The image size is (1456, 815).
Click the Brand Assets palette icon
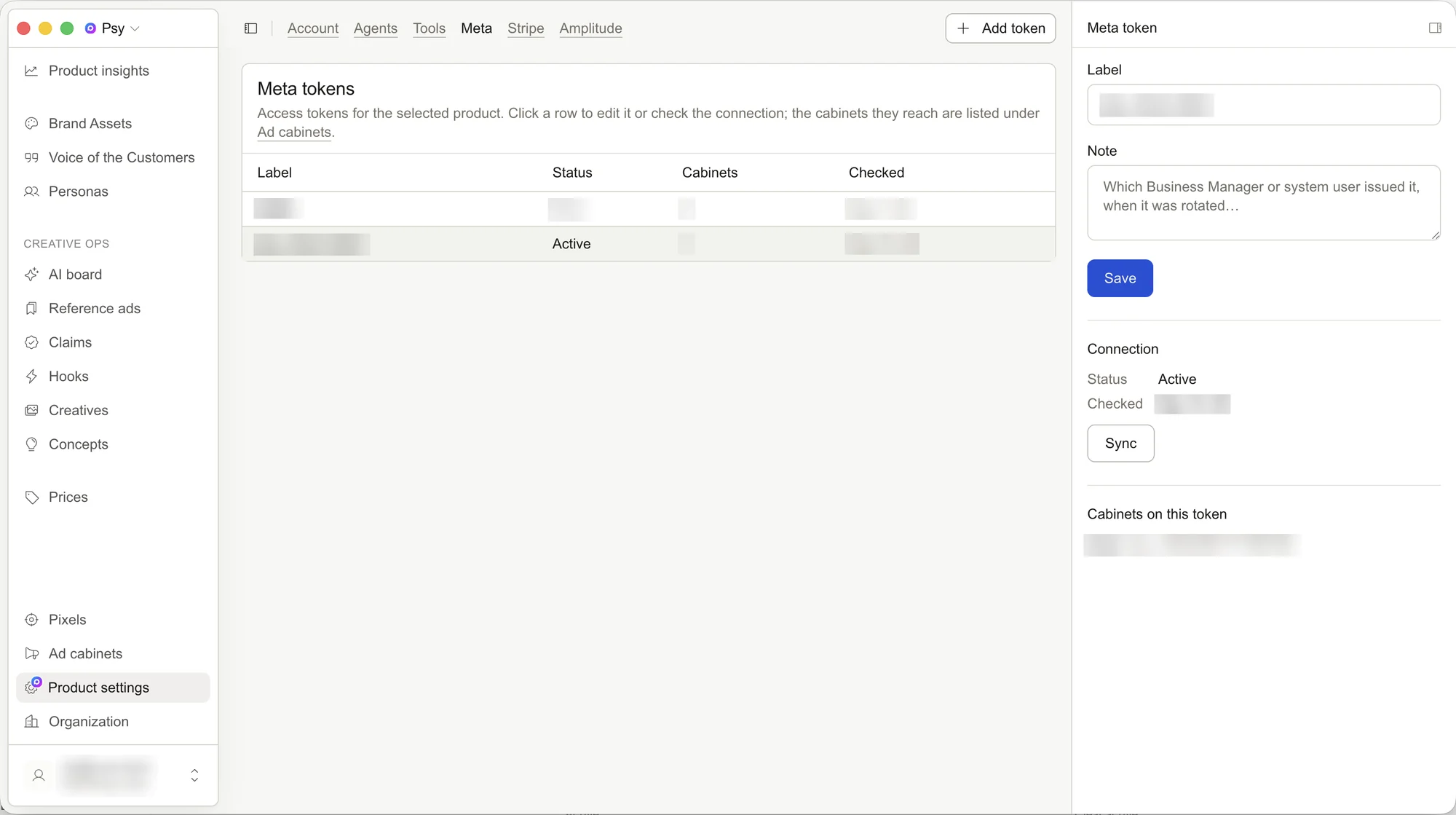[x=31, y=124]
